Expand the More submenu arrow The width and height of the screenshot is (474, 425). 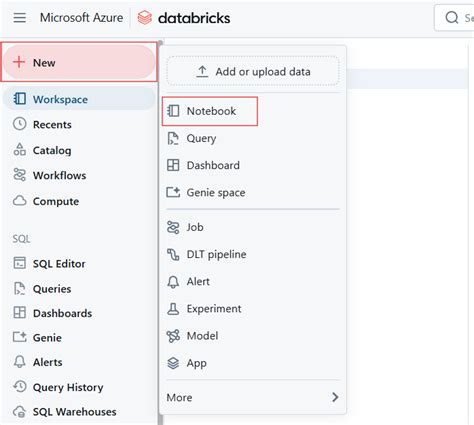335,397
